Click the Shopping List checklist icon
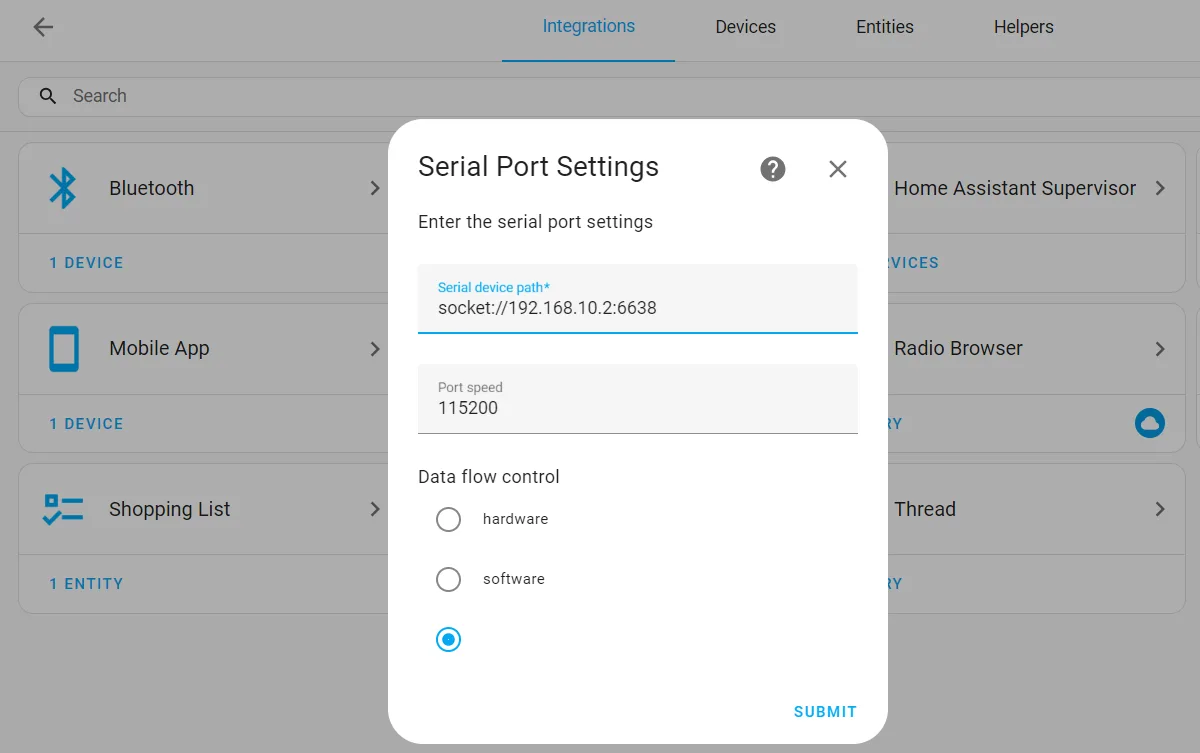 63,509
